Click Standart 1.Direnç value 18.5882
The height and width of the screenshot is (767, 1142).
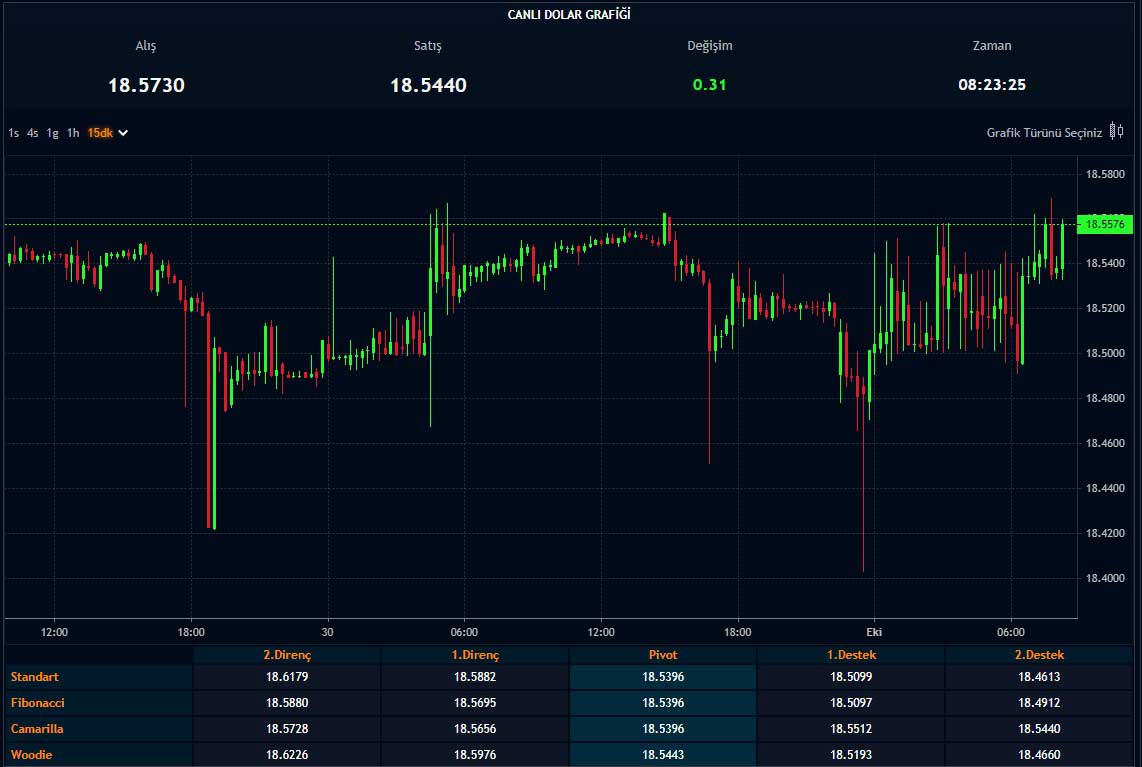(x=475, y=677)
